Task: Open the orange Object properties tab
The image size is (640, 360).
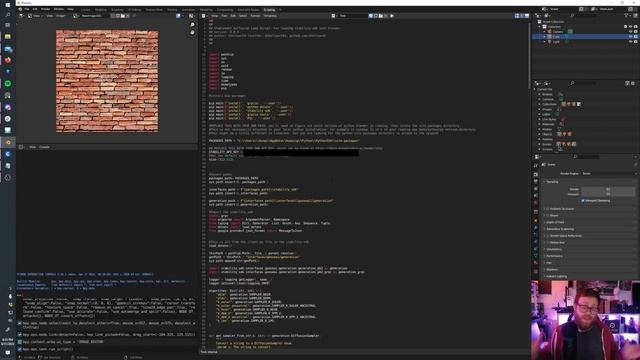Action: pos(536,220)
